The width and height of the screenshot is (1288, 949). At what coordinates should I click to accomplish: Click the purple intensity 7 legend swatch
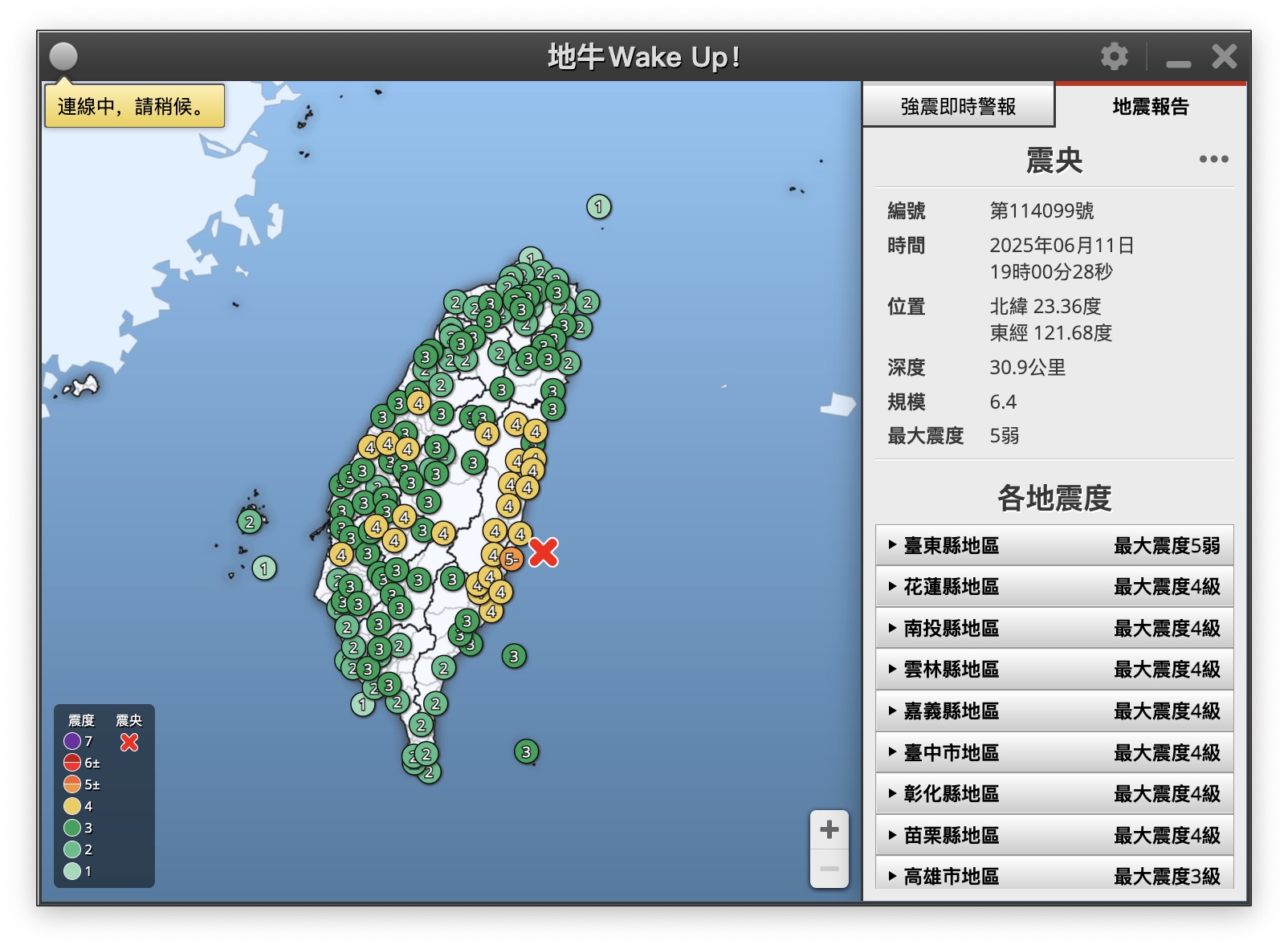72,740
